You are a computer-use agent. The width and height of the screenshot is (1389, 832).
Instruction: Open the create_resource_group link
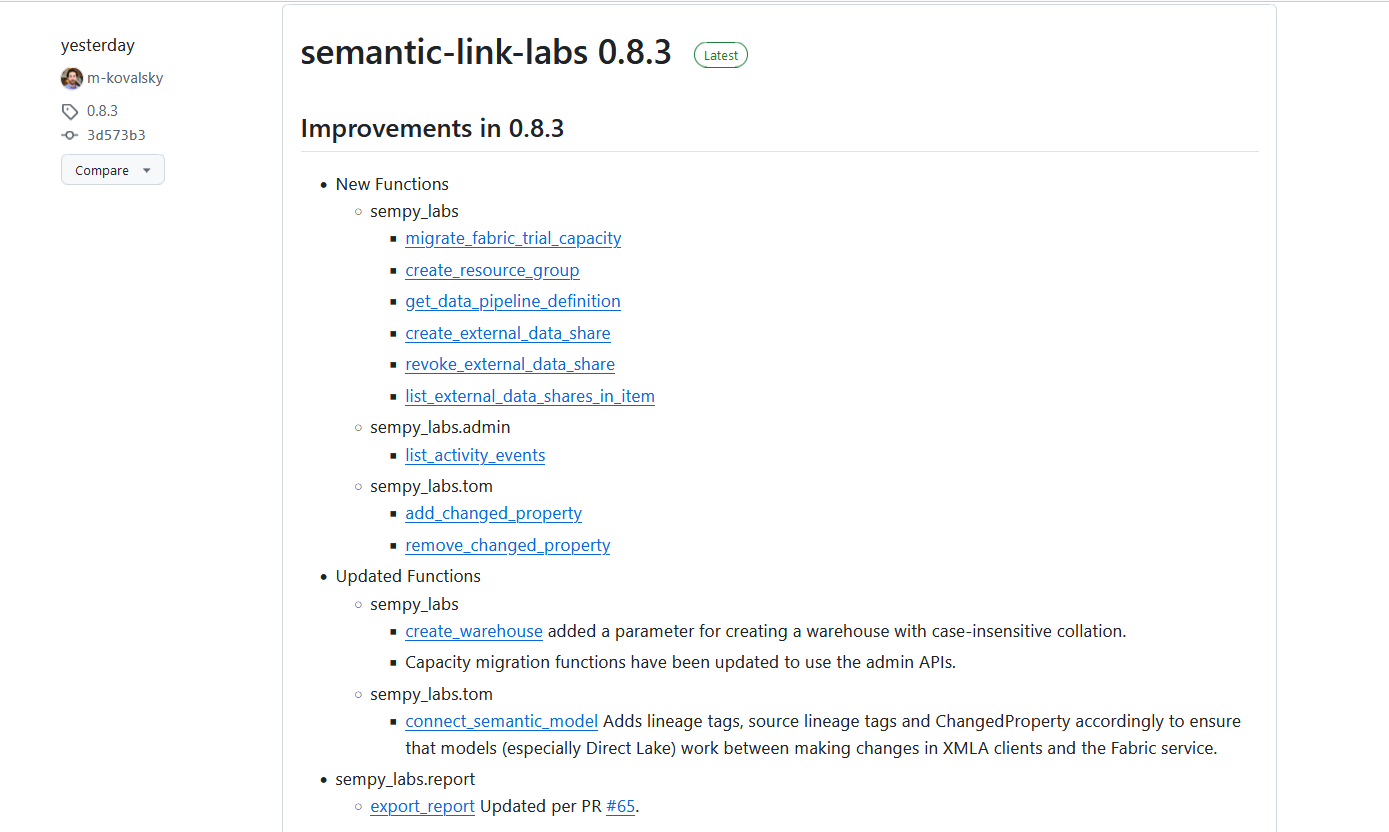(492, 270)
